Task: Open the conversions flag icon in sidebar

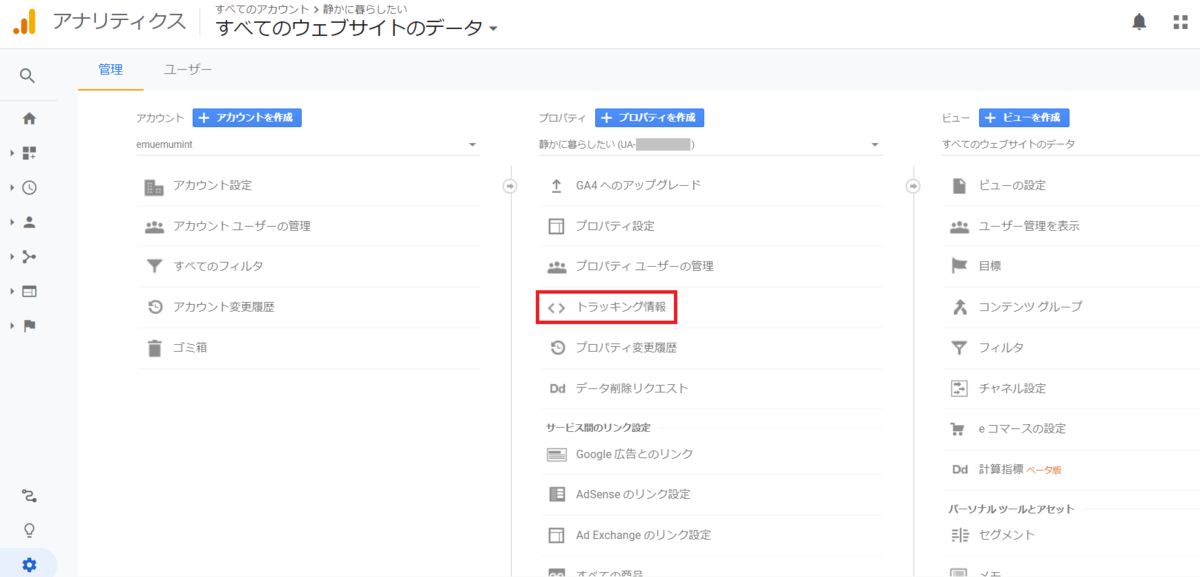Action: click(29, 326)
